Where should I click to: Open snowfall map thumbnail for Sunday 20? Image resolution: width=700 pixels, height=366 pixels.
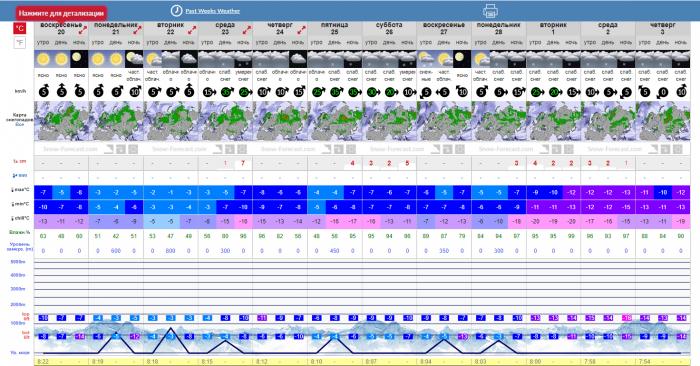62,121
